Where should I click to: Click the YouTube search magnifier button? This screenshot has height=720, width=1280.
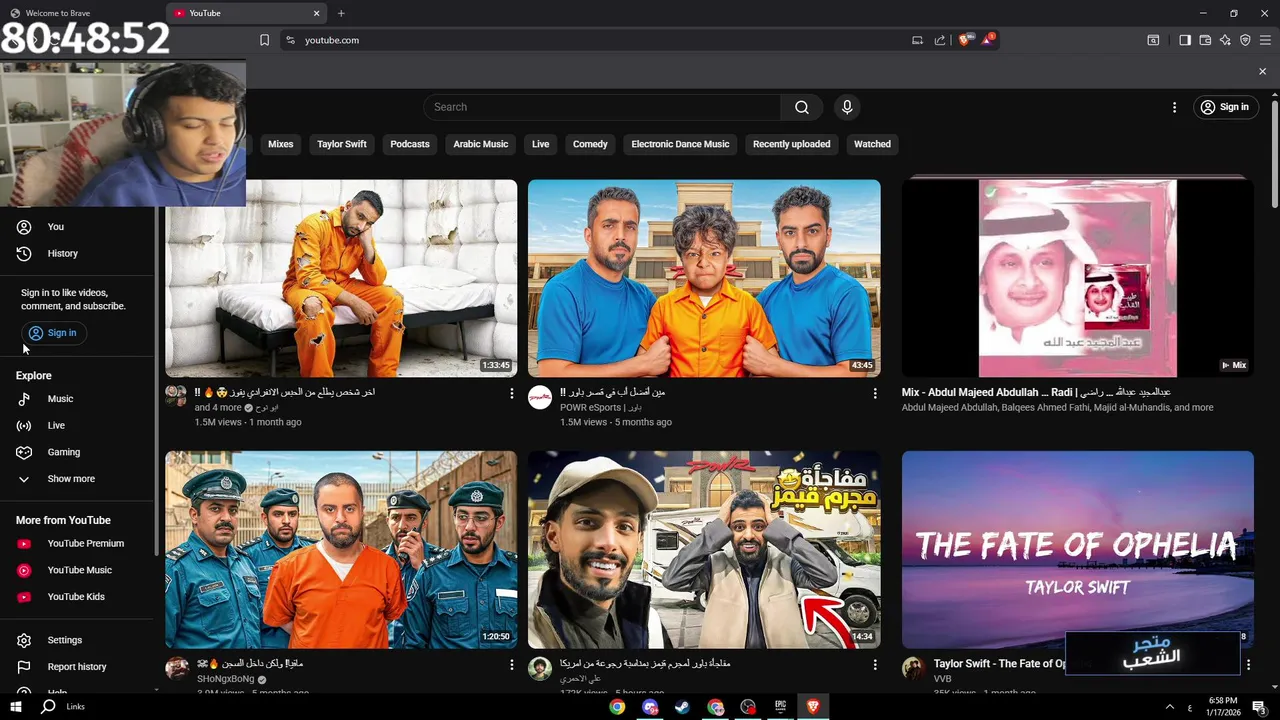802,107
